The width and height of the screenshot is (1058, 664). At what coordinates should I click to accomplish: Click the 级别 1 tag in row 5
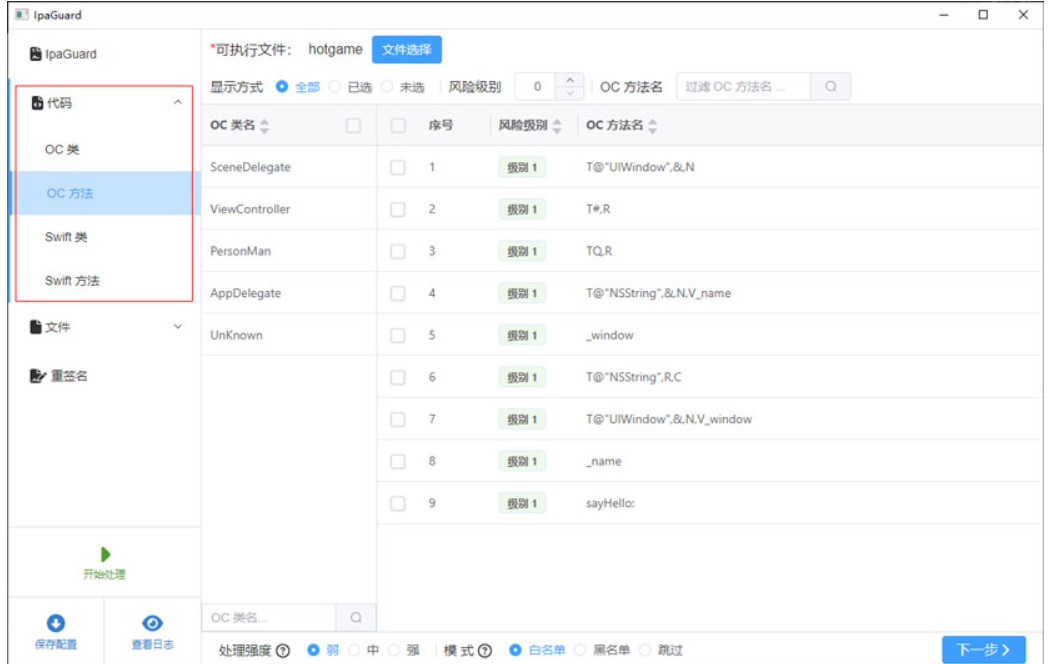click(x=522, y=335)
